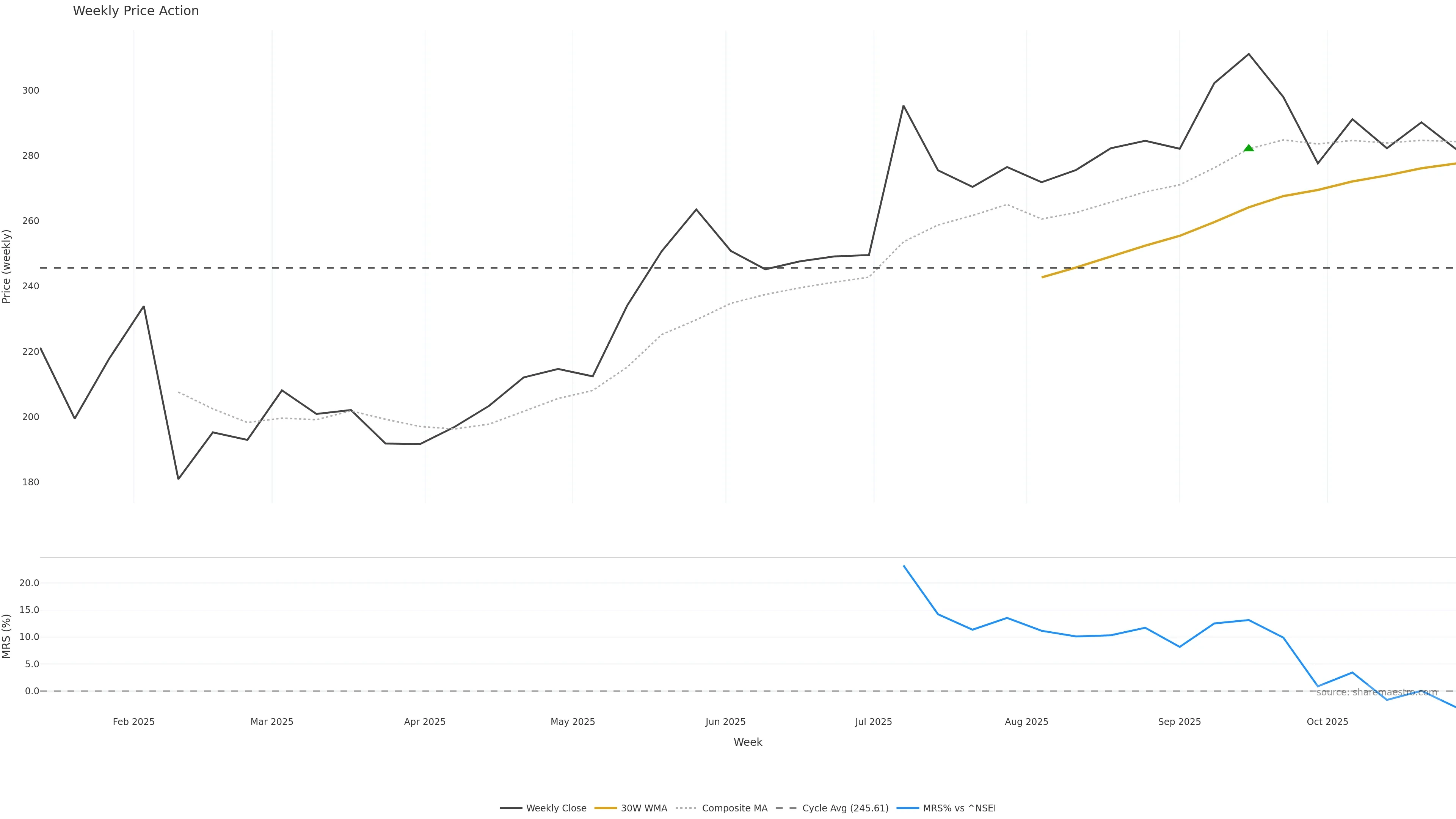
Task: Click the green triangle marker on the chart
Action: (x=1249, y=148)
